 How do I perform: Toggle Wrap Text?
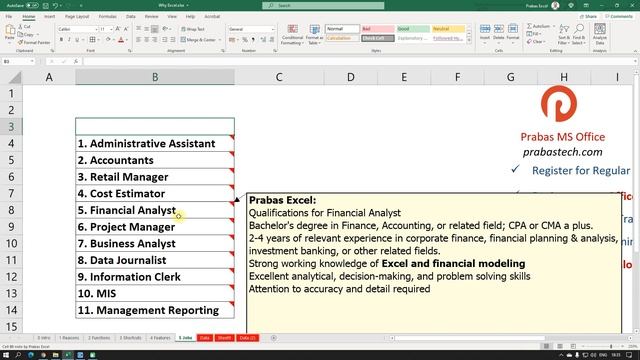click(x=193, y=29)
